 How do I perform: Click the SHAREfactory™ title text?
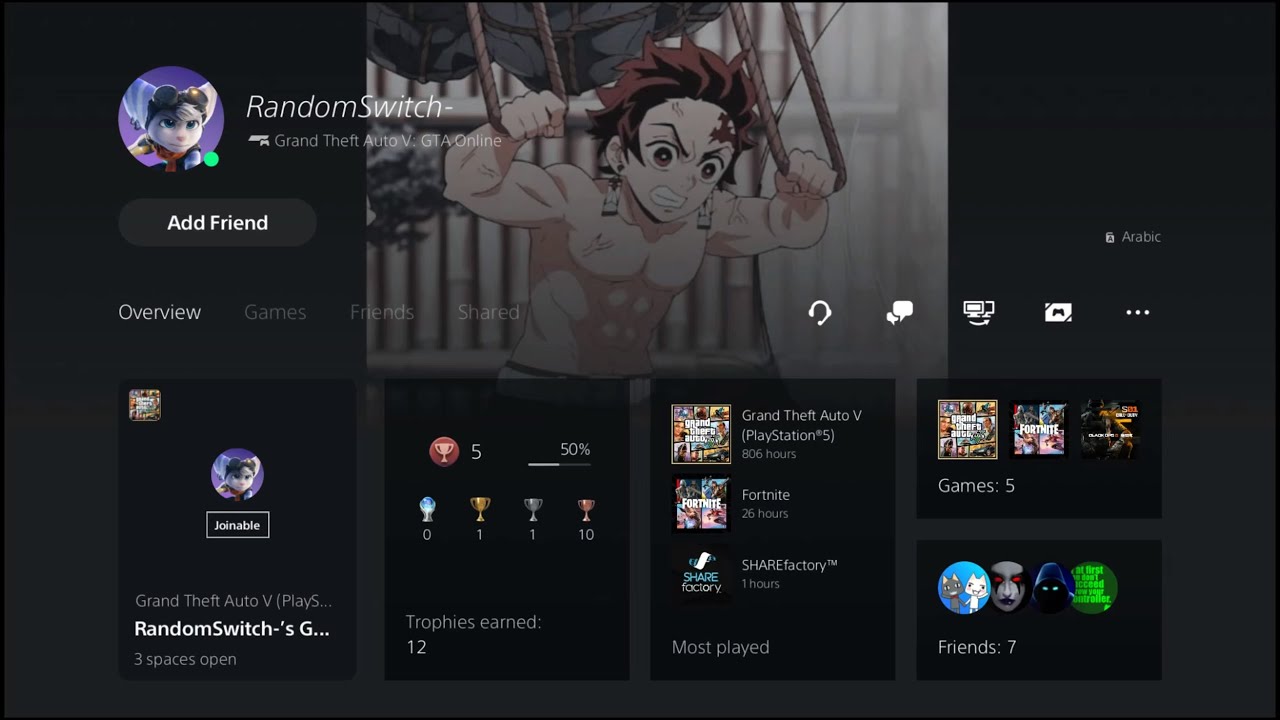tap(790, 565)
